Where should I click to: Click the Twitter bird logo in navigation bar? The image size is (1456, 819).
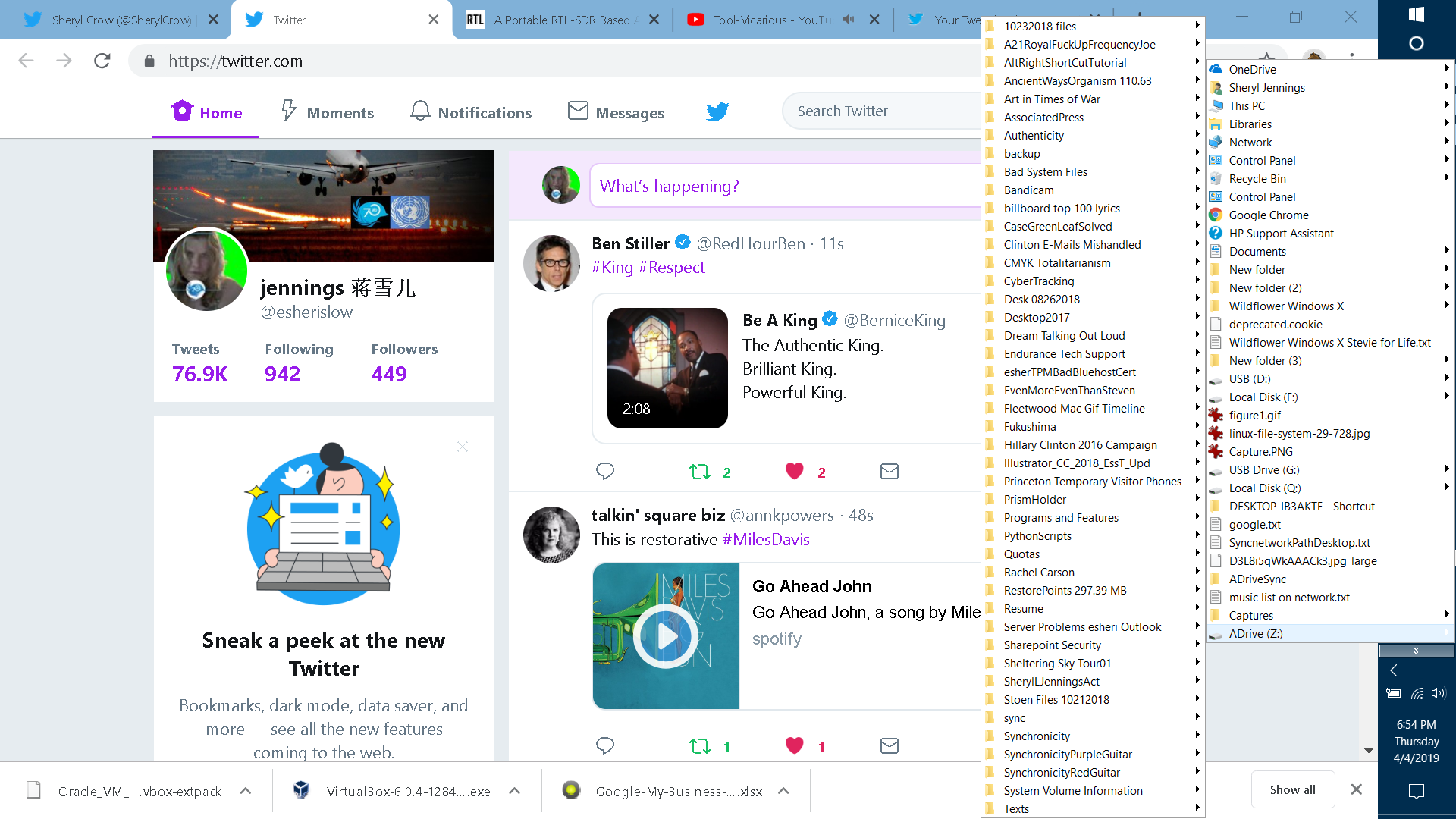717,112
